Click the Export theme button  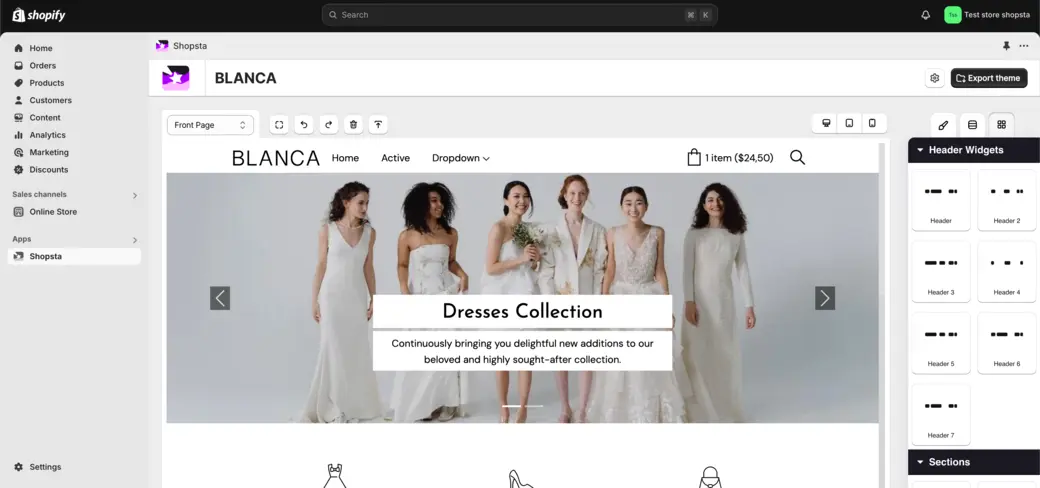click(x=988, y=78)
